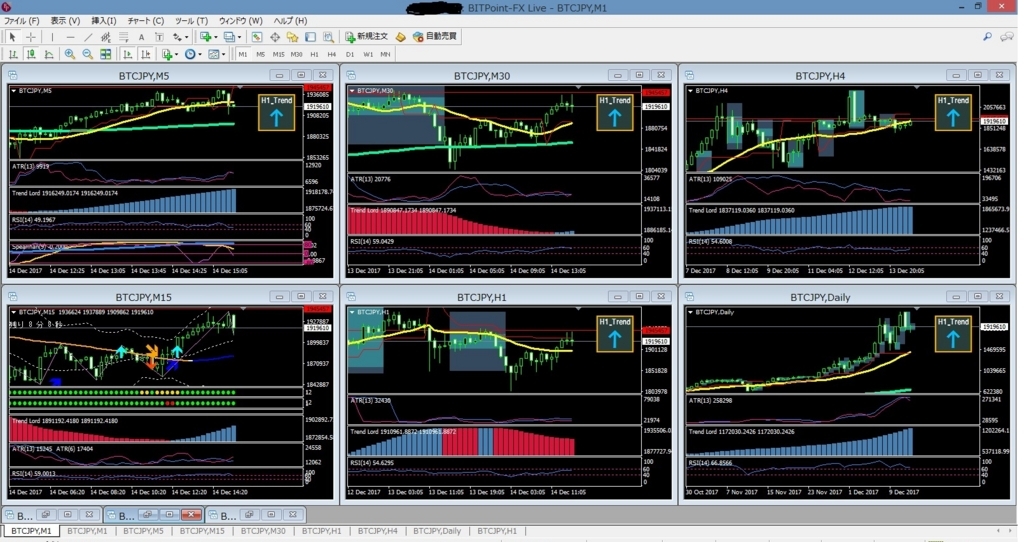Tile chart windows icon
1024x542 pixels.
pos(105,54)
